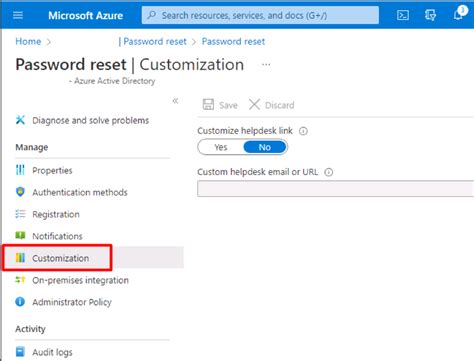The width and height of the screenshot is (474, 361).
Task: Open the Directories and subscriptions filter icon
Action: pyautogui.click(x=430, y=15)
